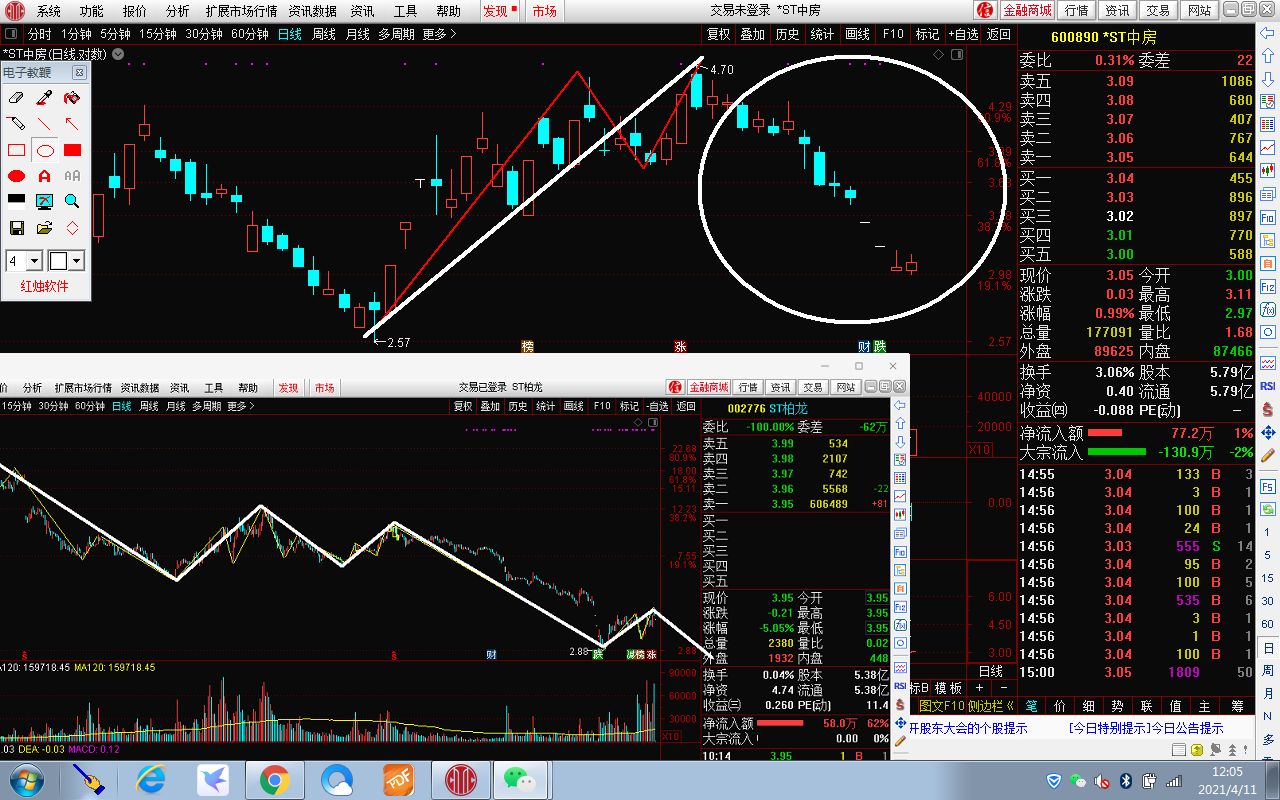The height and width of the screenshot is (800, 1280).
Task: Open WeChat from the taskbar
Action: click(x=519, y=779)
